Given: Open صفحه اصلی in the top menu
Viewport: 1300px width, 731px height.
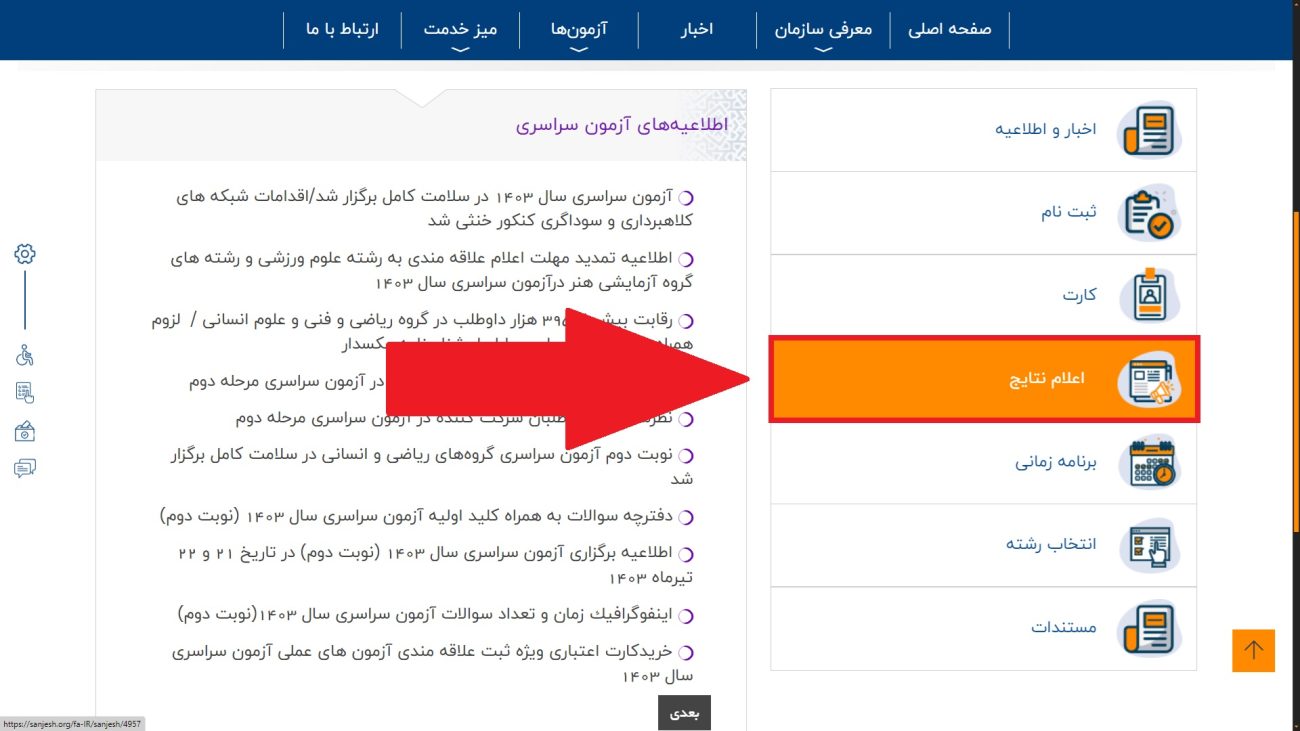Looking at the screenshot, I should click(949, 29).
